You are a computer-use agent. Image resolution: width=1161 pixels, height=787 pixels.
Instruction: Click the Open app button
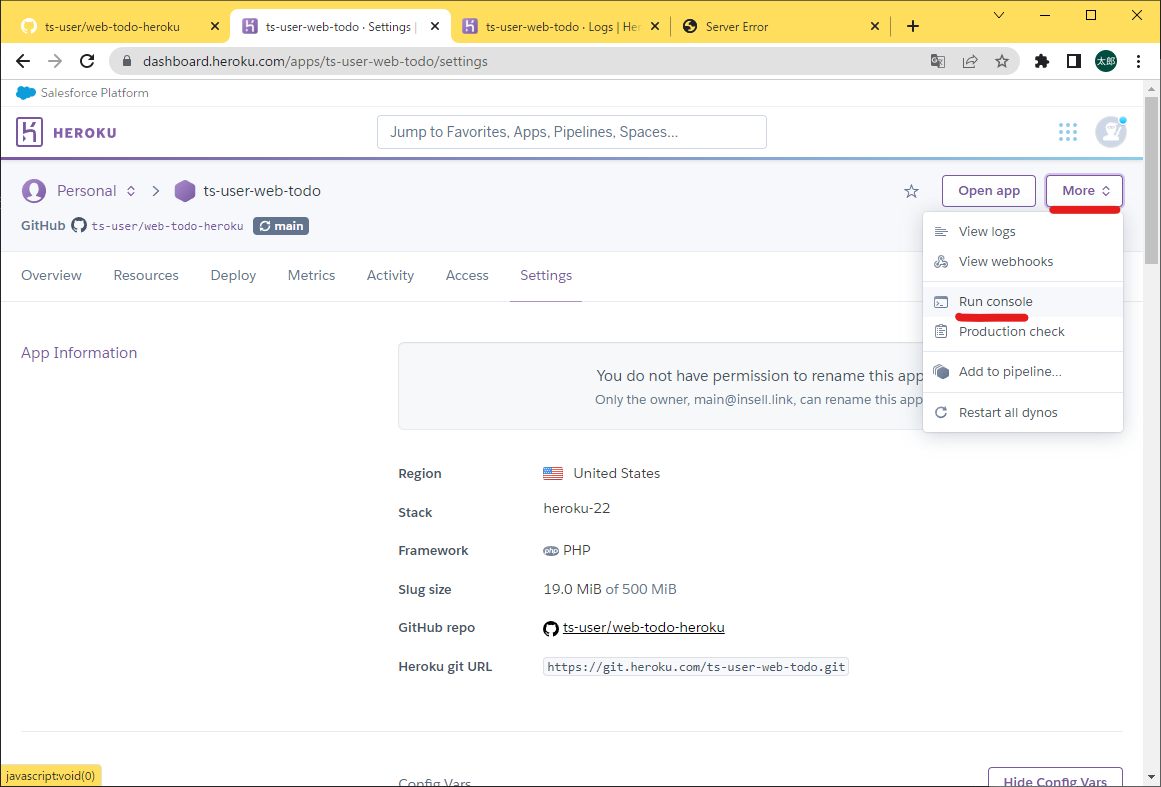click(x=988, y=191)
